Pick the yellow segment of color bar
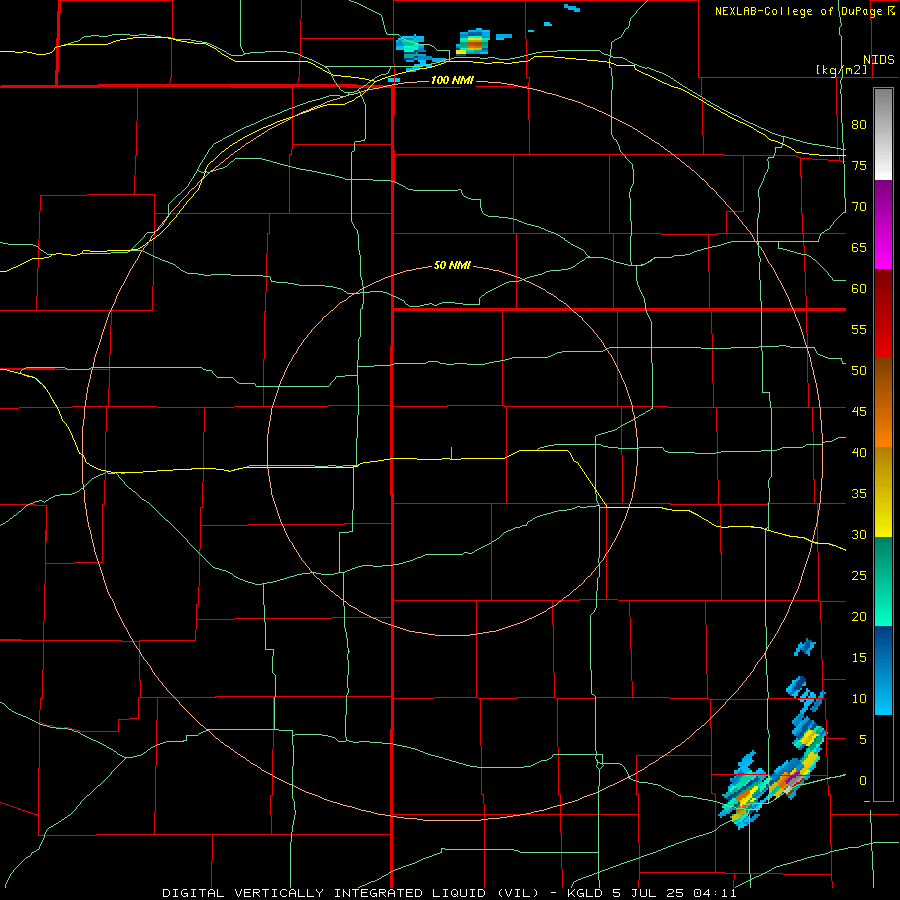 (x=883, y=492)
